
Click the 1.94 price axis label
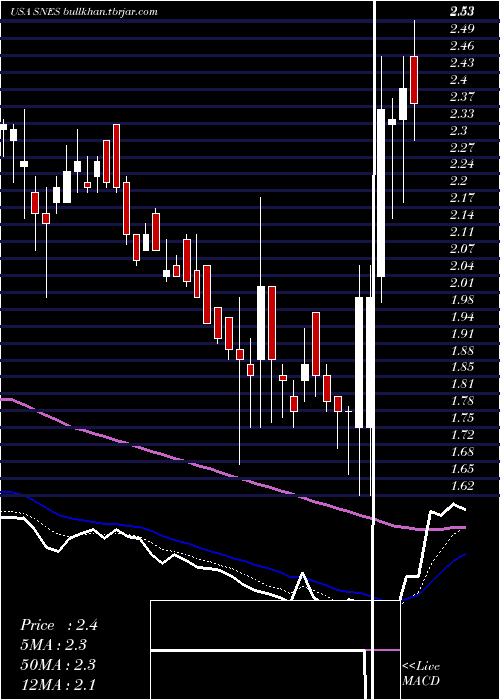click(462, 317)
